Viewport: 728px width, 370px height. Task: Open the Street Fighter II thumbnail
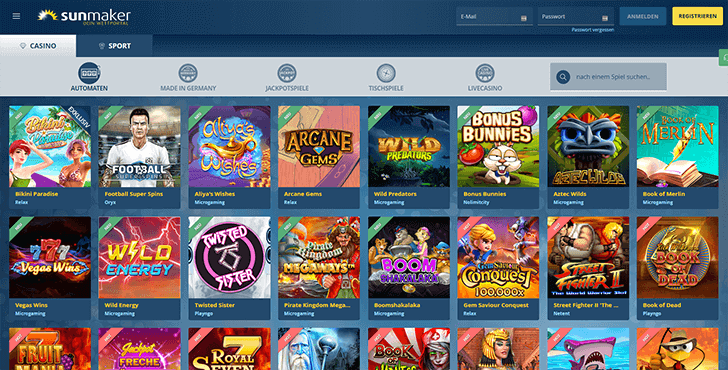click(x=588, y=258)
